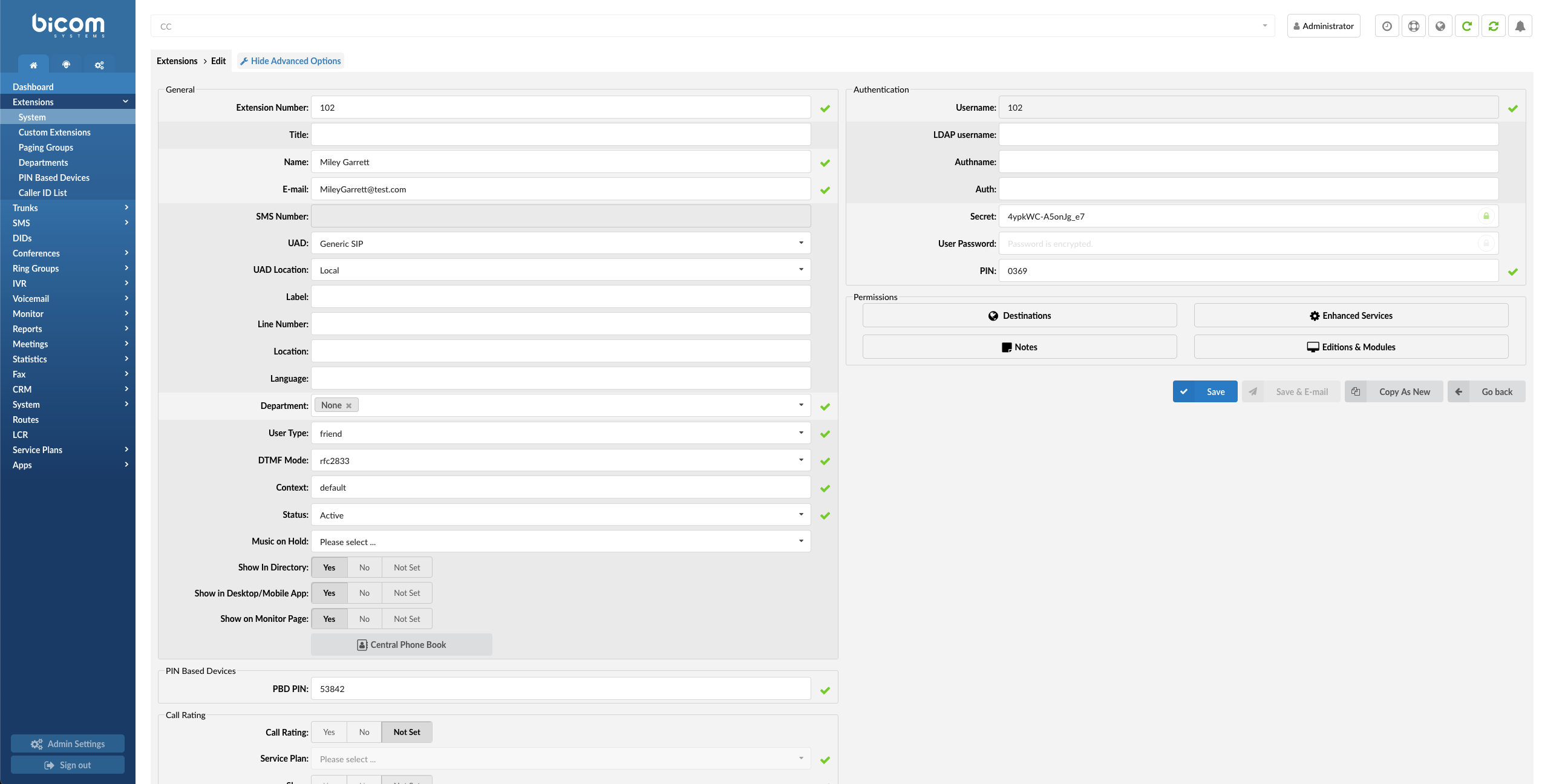
Task: Click the Authentication PIN field showing 0369
Action: click(x=1248, y=270)
